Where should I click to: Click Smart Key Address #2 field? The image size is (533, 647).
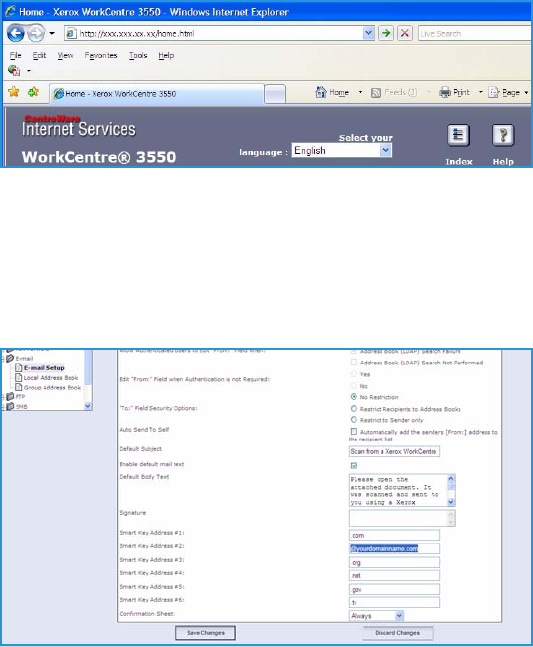(394, 548)
